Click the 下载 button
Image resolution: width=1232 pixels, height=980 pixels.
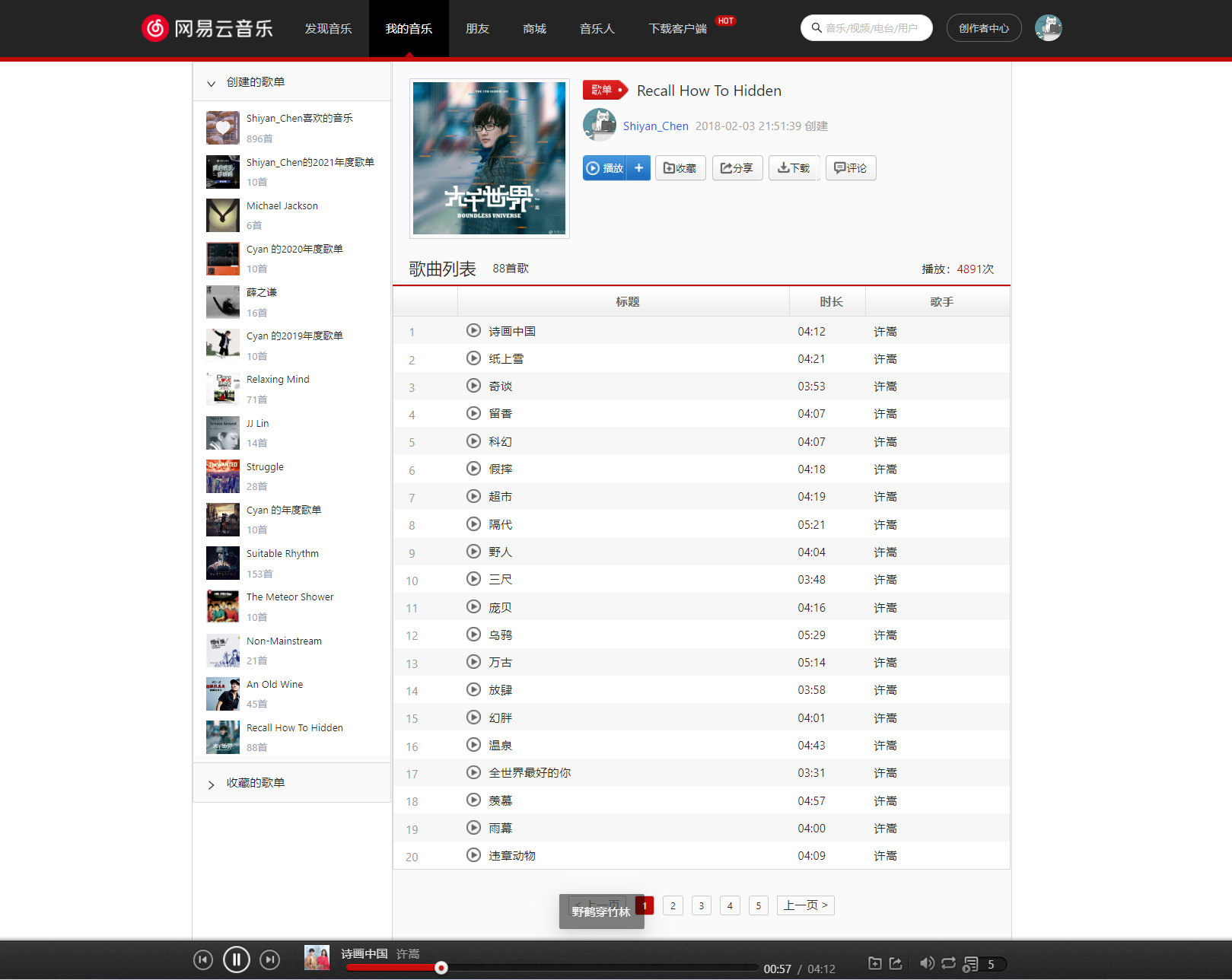click(x=794, y=168)
